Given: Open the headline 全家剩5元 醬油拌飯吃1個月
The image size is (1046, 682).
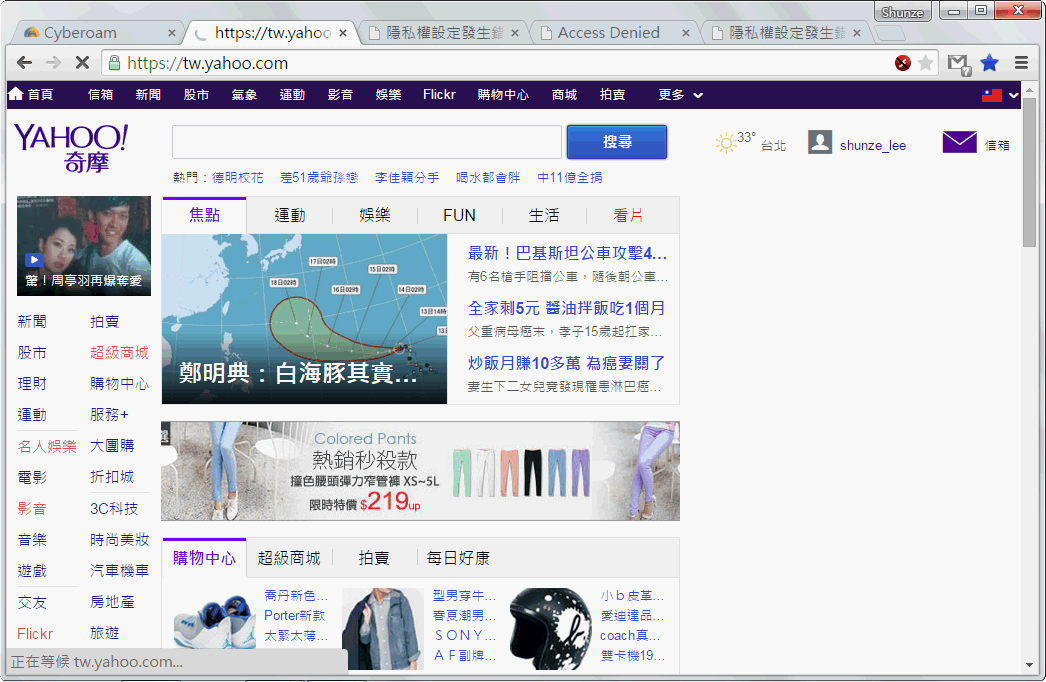Looking at the screenshot, I should tap(566, 308).
